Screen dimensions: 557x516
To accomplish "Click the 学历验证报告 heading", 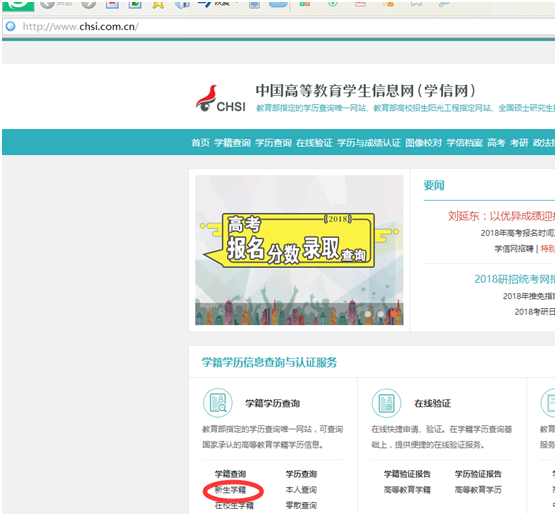I will pyautogui.click(x=478, y=474).
